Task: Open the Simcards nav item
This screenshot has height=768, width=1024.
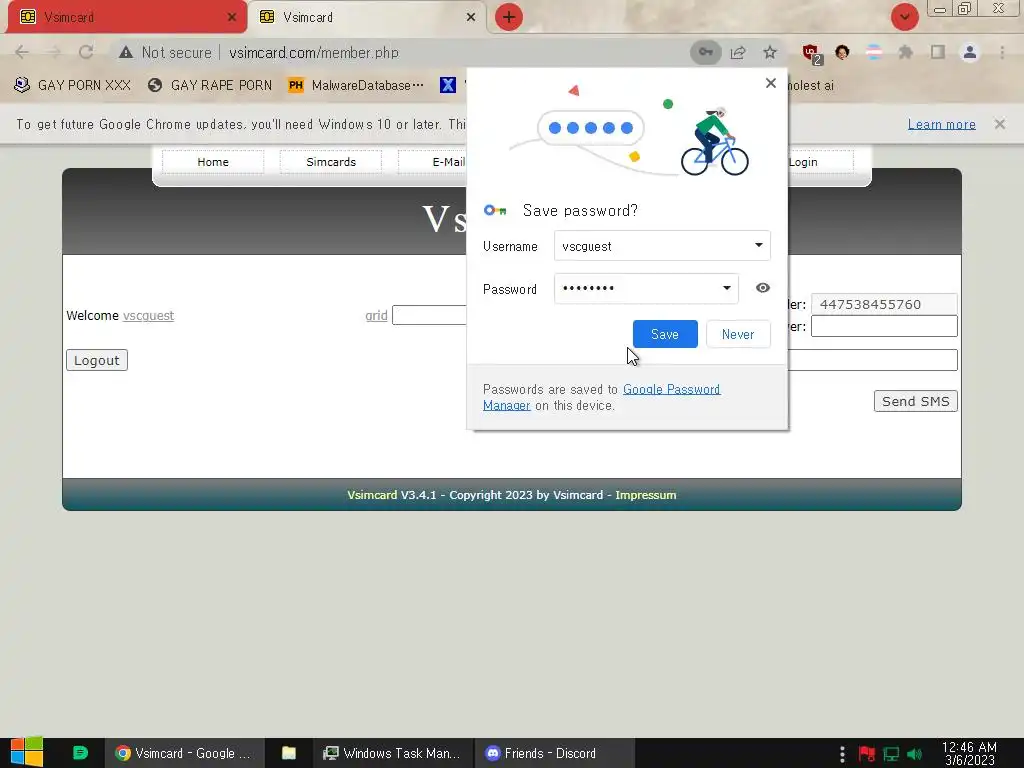Action: click(x=331, y=162)
